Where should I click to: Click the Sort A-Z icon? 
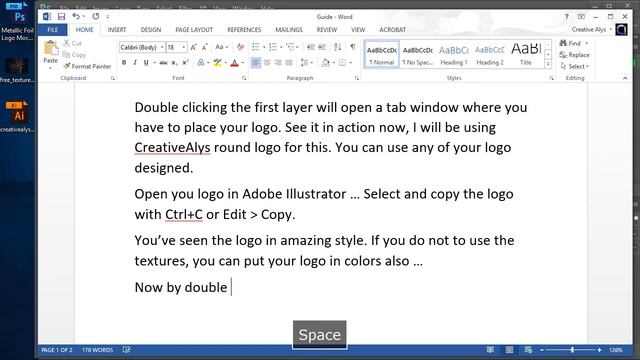click(x=338, y=47)
